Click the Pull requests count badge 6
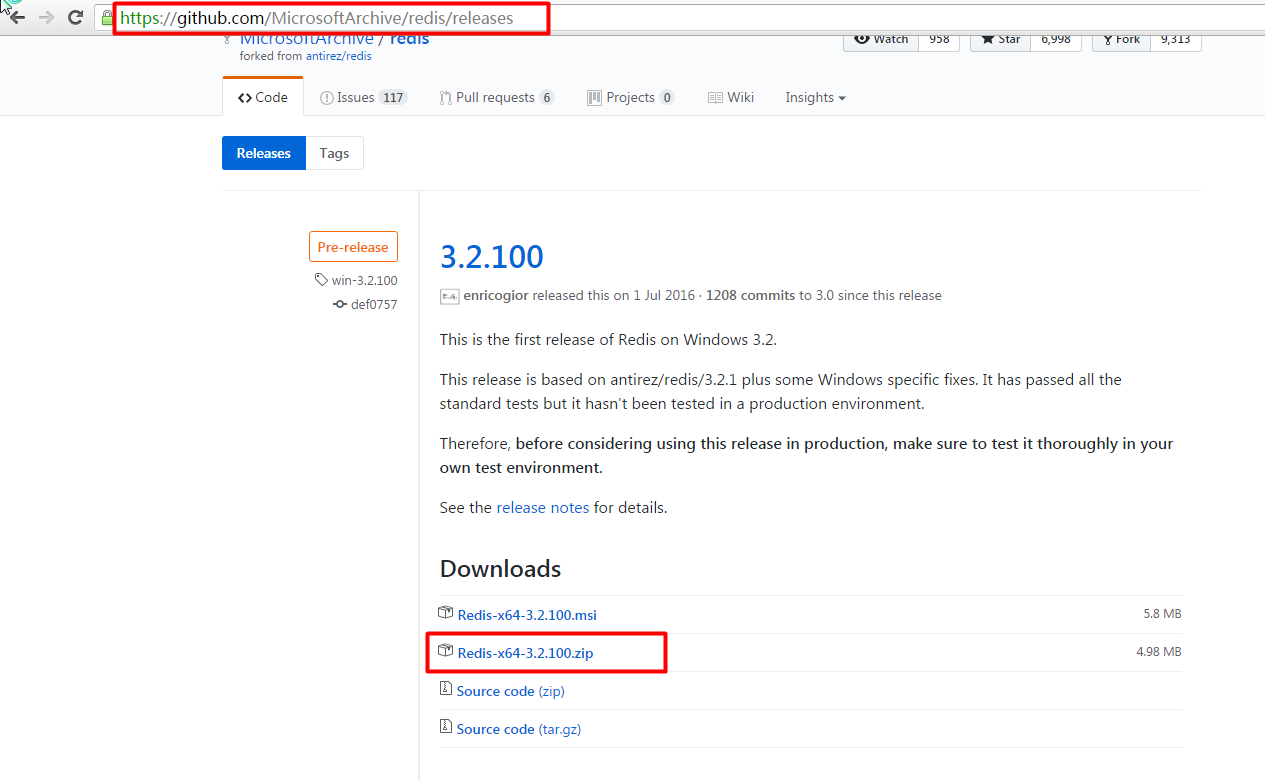 point(546,97)
